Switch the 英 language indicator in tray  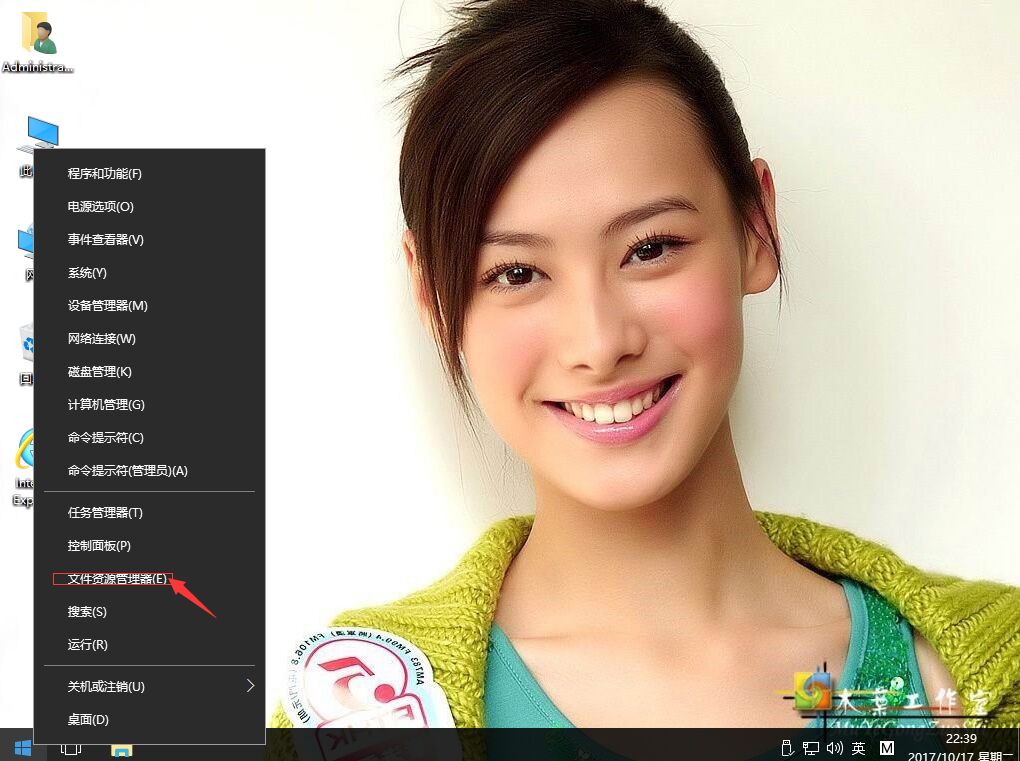pos(859,746)
